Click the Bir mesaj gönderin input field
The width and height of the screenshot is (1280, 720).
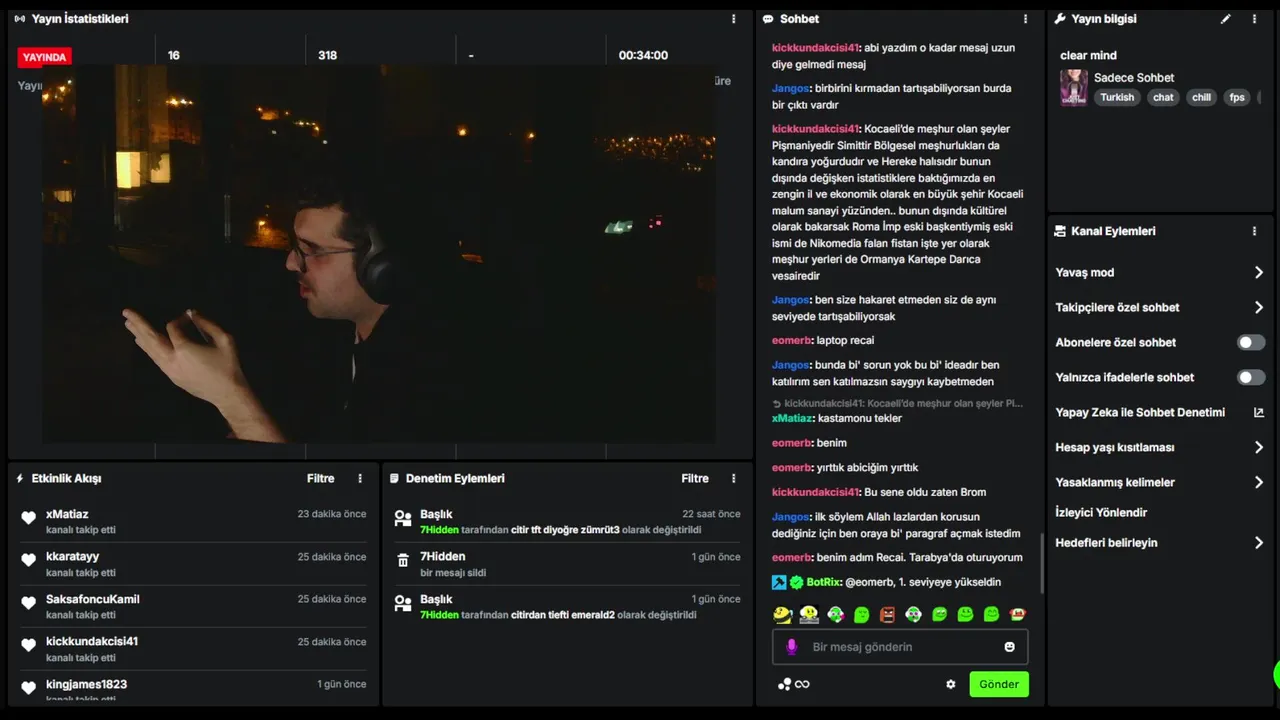900,647
